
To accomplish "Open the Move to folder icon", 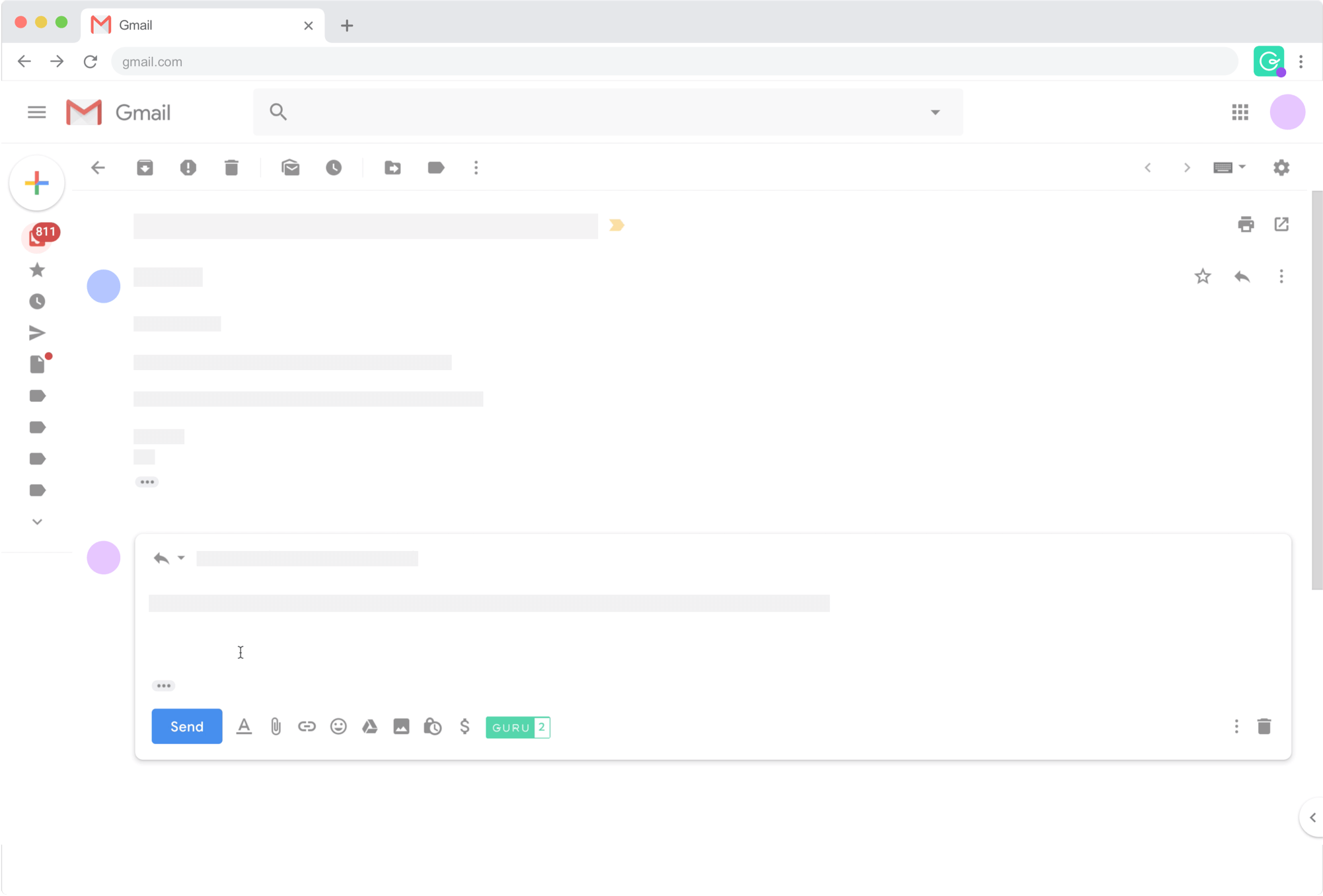I will [x=393, y=168].
